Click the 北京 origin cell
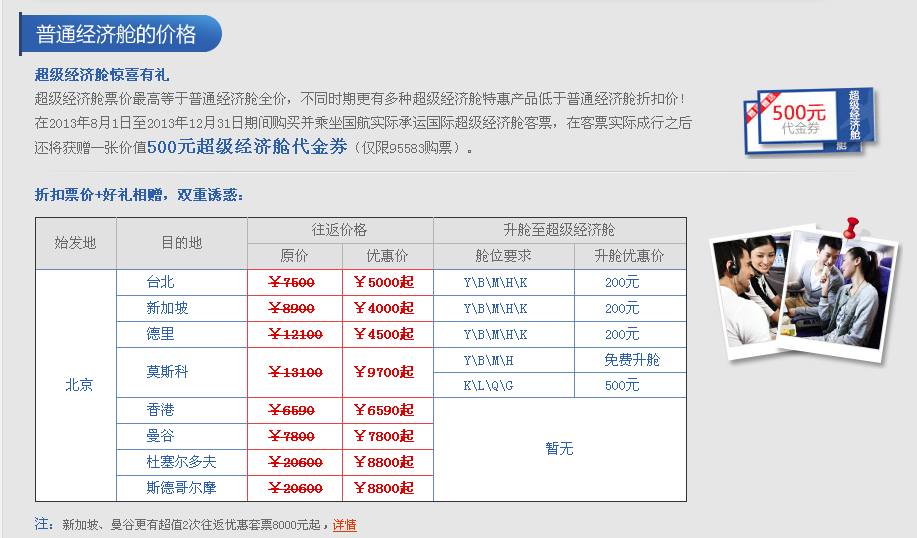The image size is (917, 538). tap(79, 385)
